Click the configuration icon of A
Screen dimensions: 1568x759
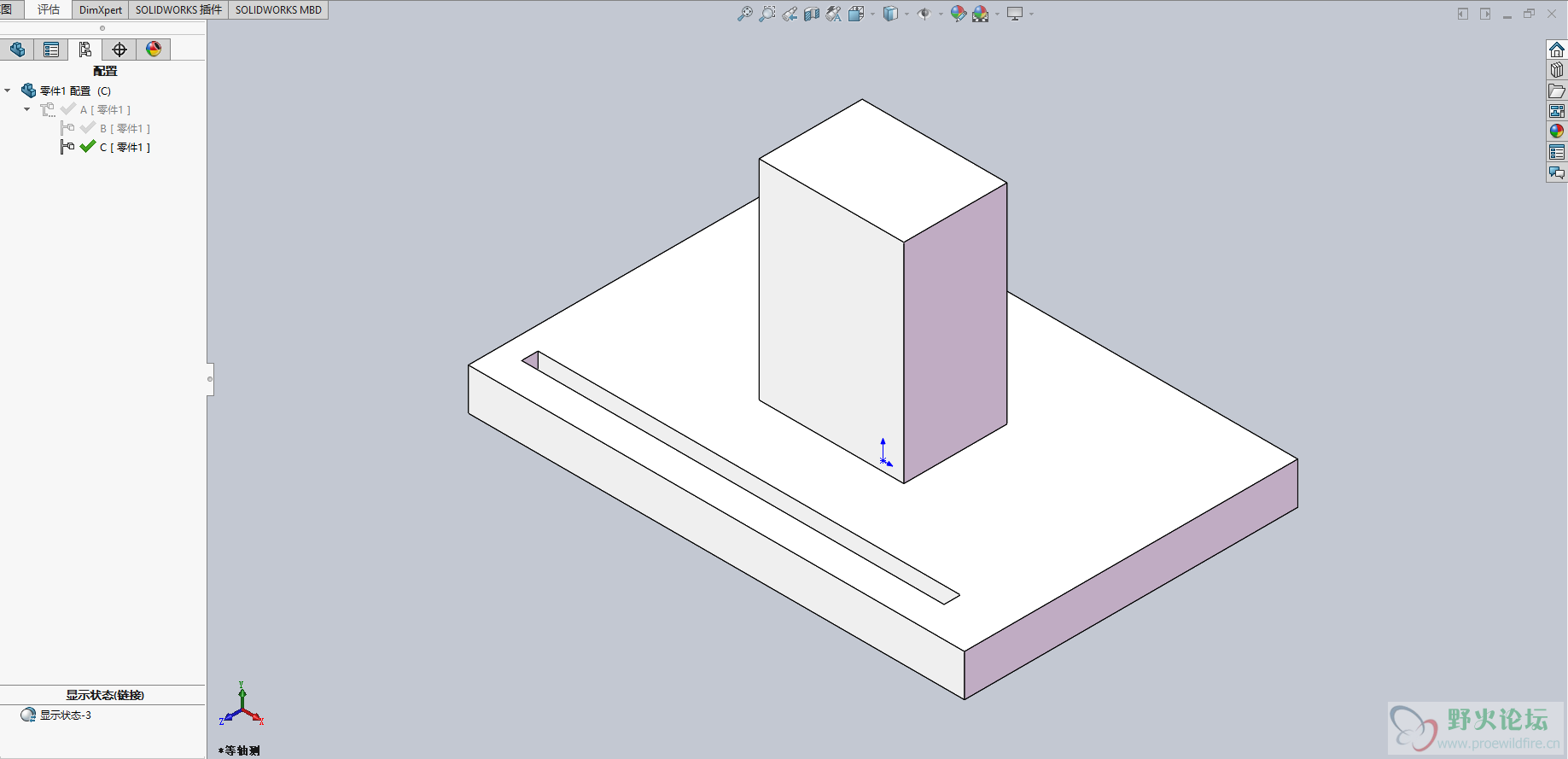[x=48, y=109]
